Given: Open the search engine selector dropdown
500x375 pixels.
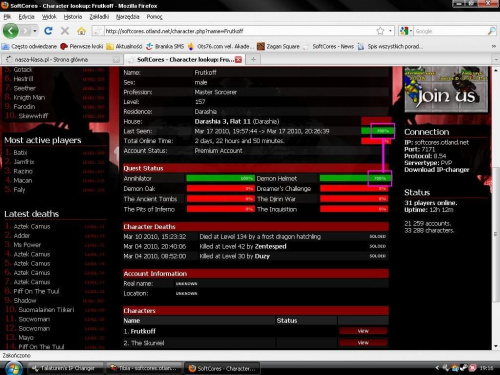Looking at the screenshot, I should point(406,31).
